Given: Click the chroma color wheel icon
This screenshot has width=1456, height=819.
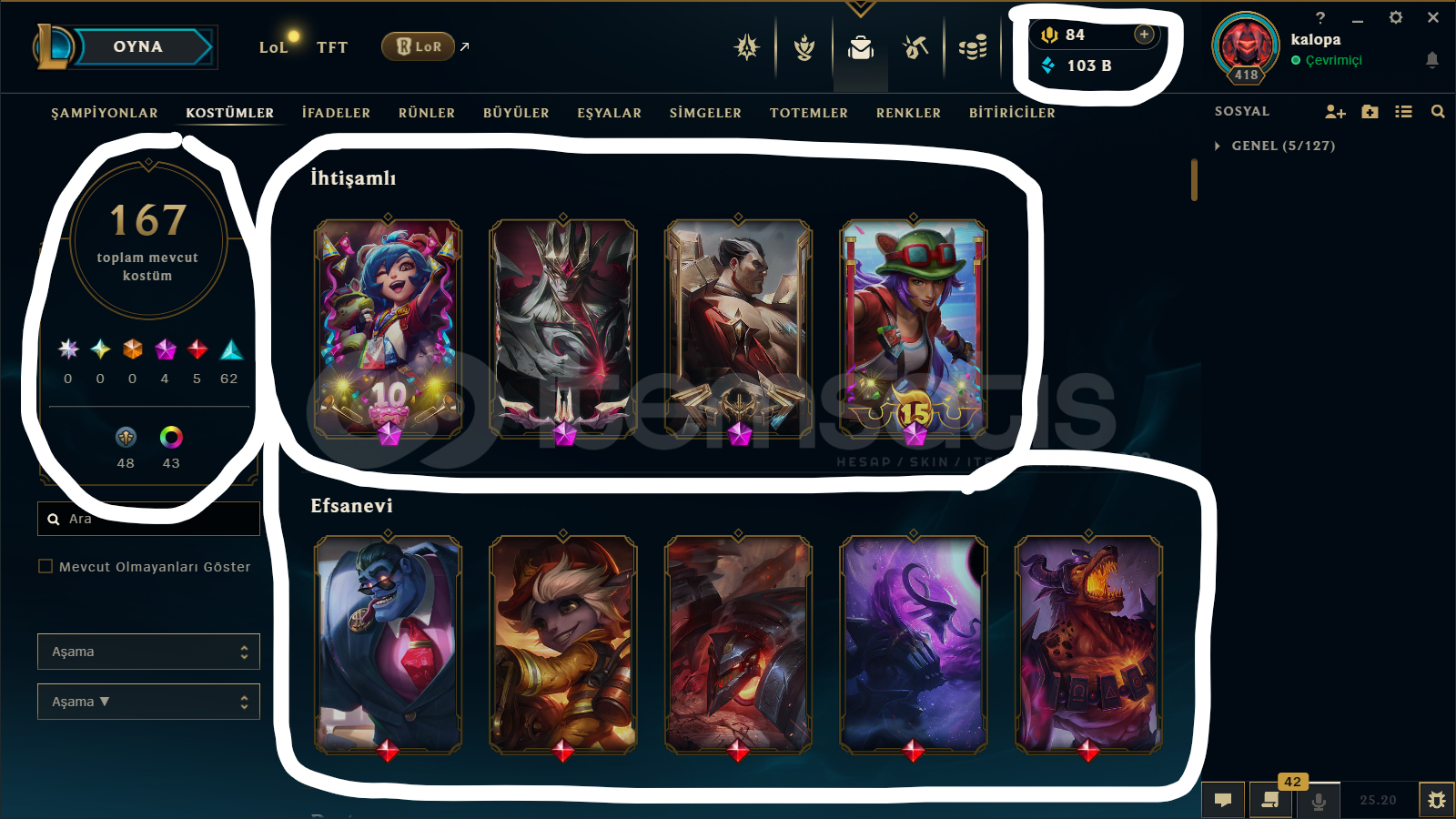Looking at the screenshot, I should pos(171,438).
